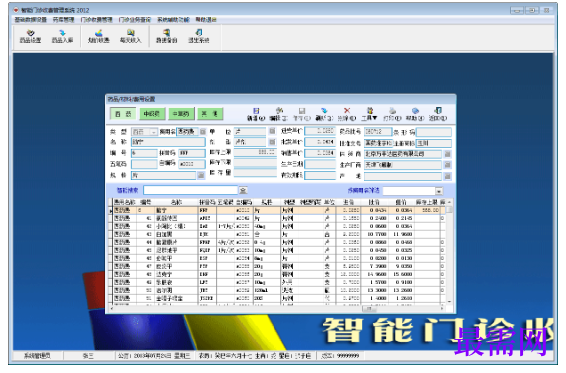Image resolution: width=566 pixels, height=373 pixels.
Task: Click the red X 删除 icon
Action: pyautogui.click(x=347, y=114)
